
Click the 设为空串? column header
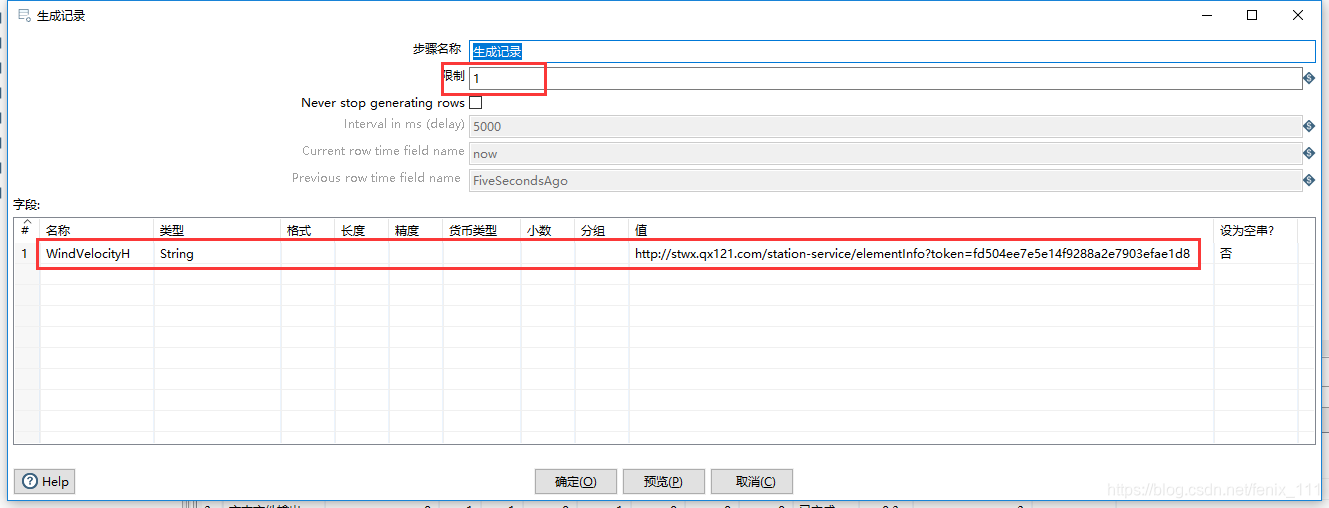pyautogui.click(x=1257, y=230)
